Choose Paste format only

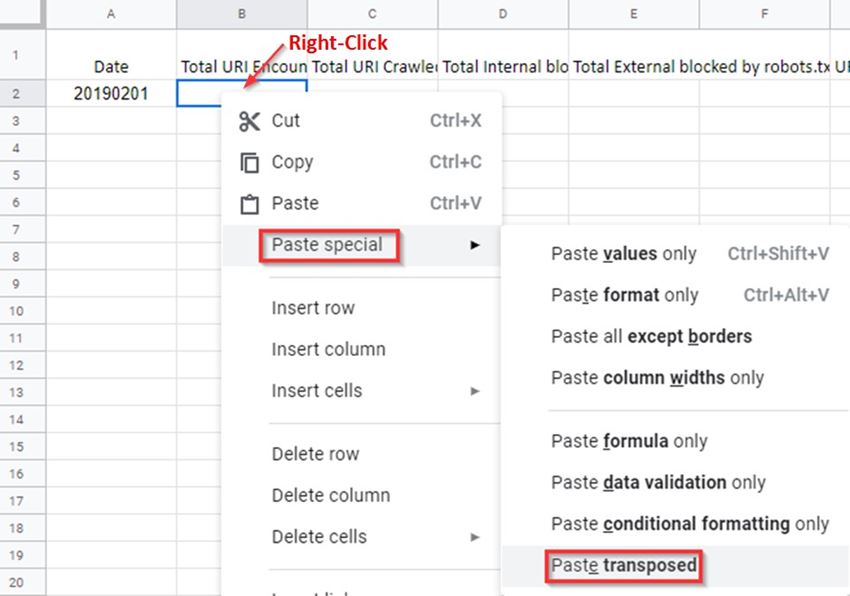point(624,295)
